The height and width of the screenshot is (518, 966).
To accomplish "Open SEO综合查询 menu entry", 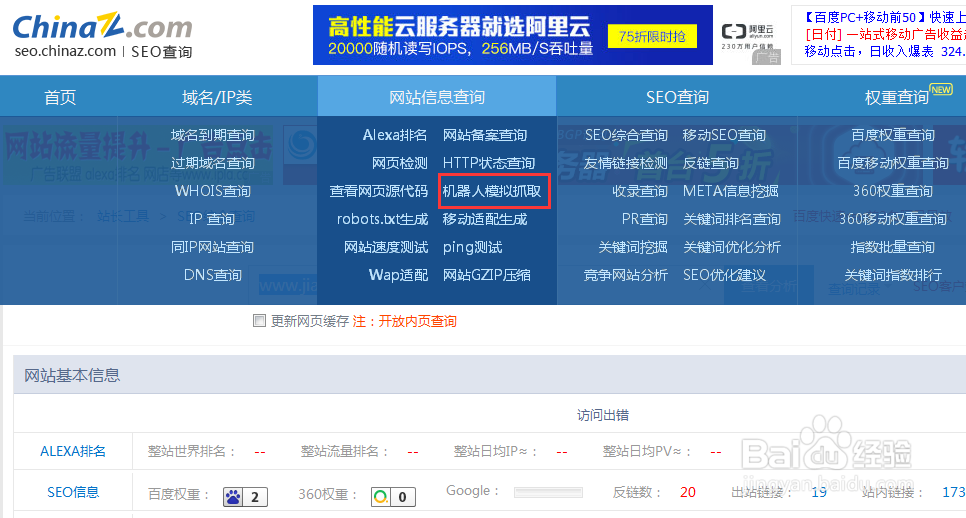I will (626, 135).
